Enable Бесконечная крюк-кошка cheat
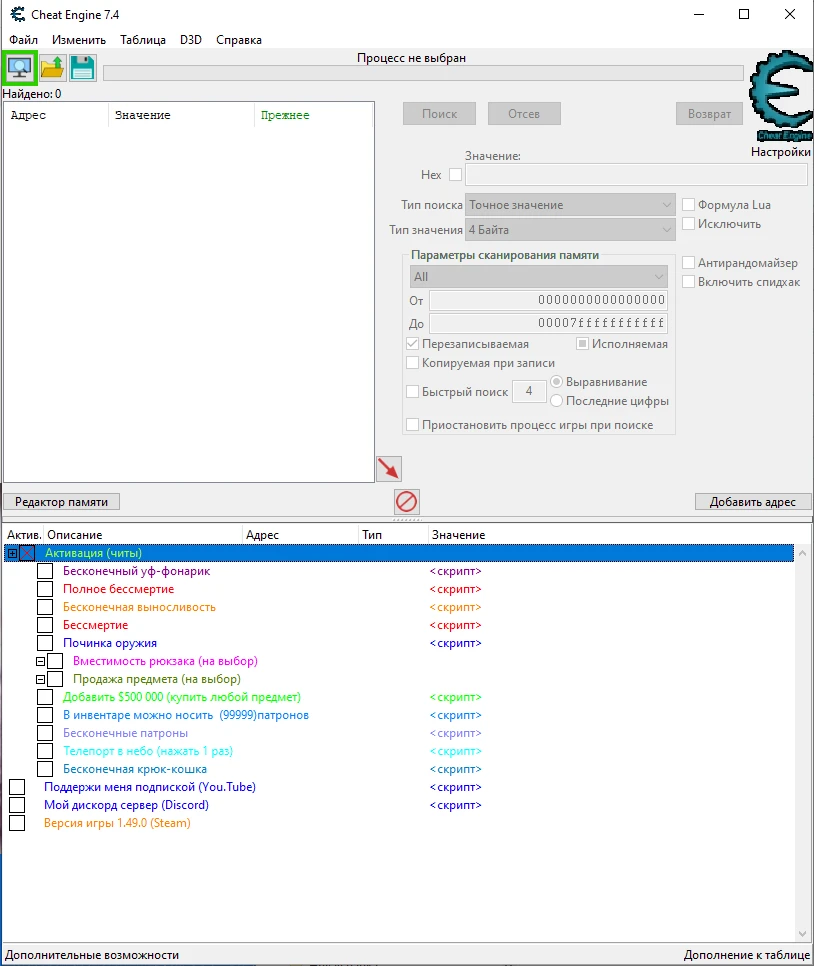The image size is (814, 966). tap(45, 769)
